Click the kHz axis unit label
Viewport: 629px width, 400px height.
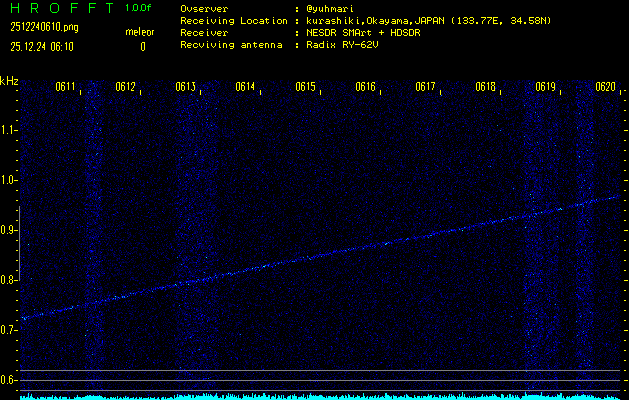(9, 80)
